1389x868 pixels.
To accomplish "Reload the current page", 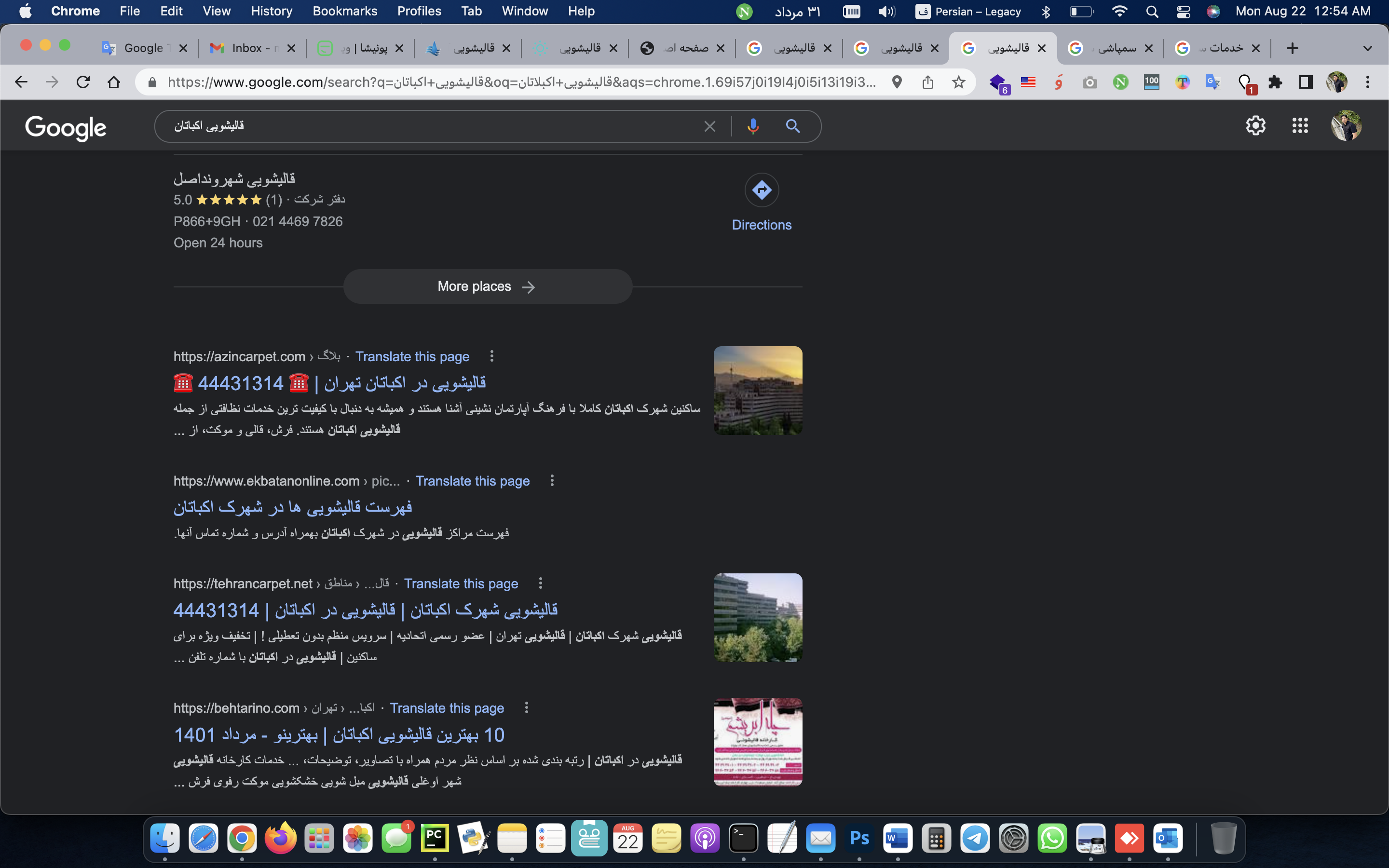I will pos(83,82).
